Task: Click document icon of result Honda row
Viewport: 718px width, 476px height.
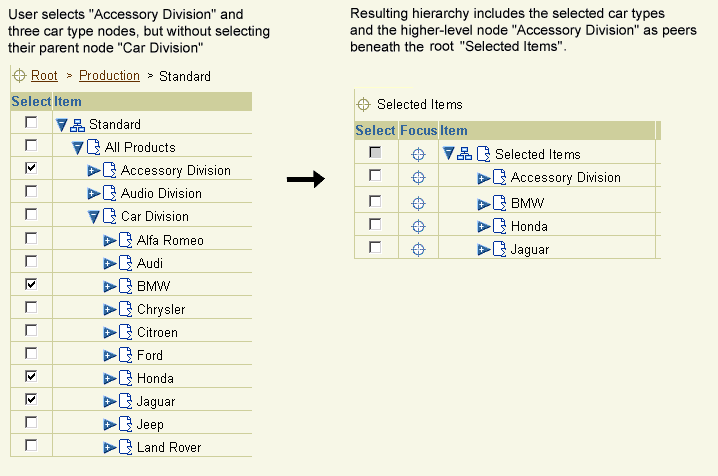Action: tap(499, 226)
